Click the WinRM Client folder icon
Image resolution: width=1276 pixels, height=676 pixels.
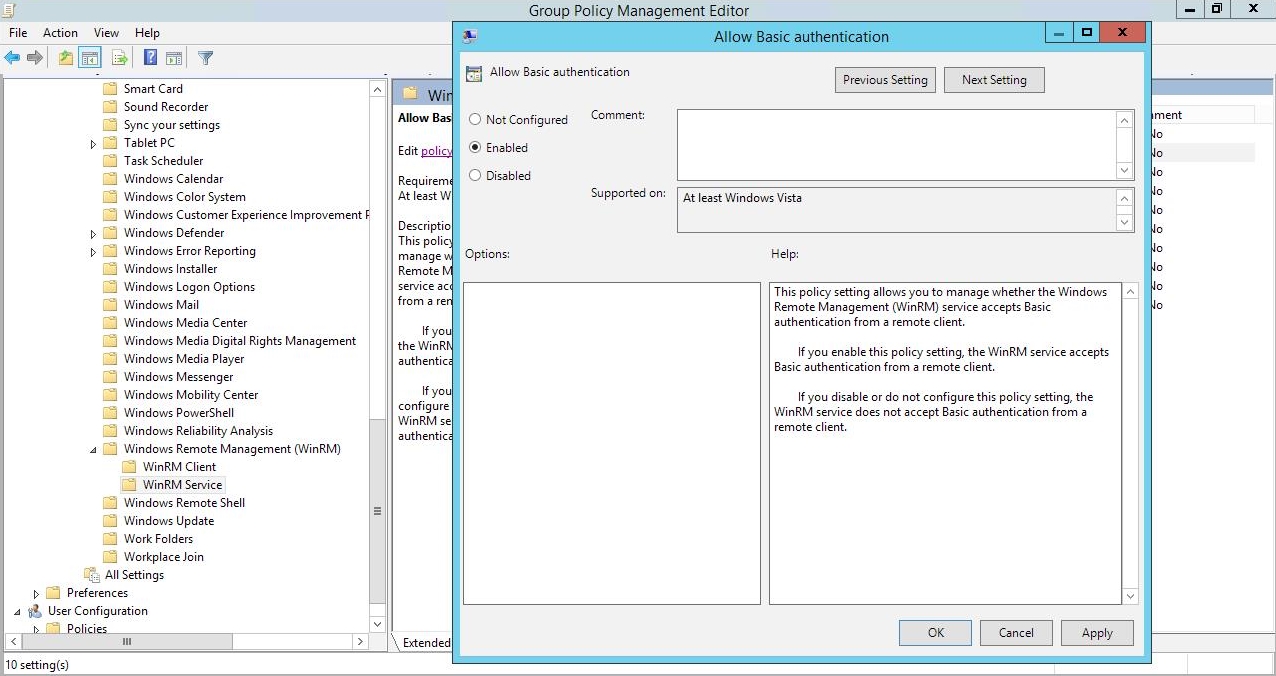129,467
